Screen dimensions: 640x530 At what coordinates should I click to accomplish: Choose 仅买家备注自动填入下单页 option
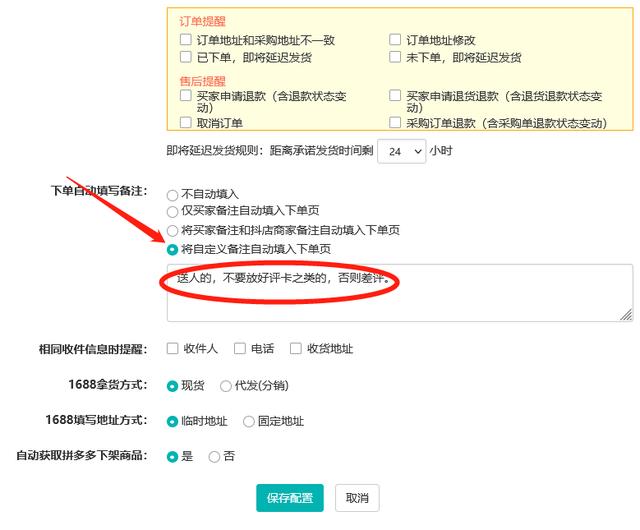[172, 212]
